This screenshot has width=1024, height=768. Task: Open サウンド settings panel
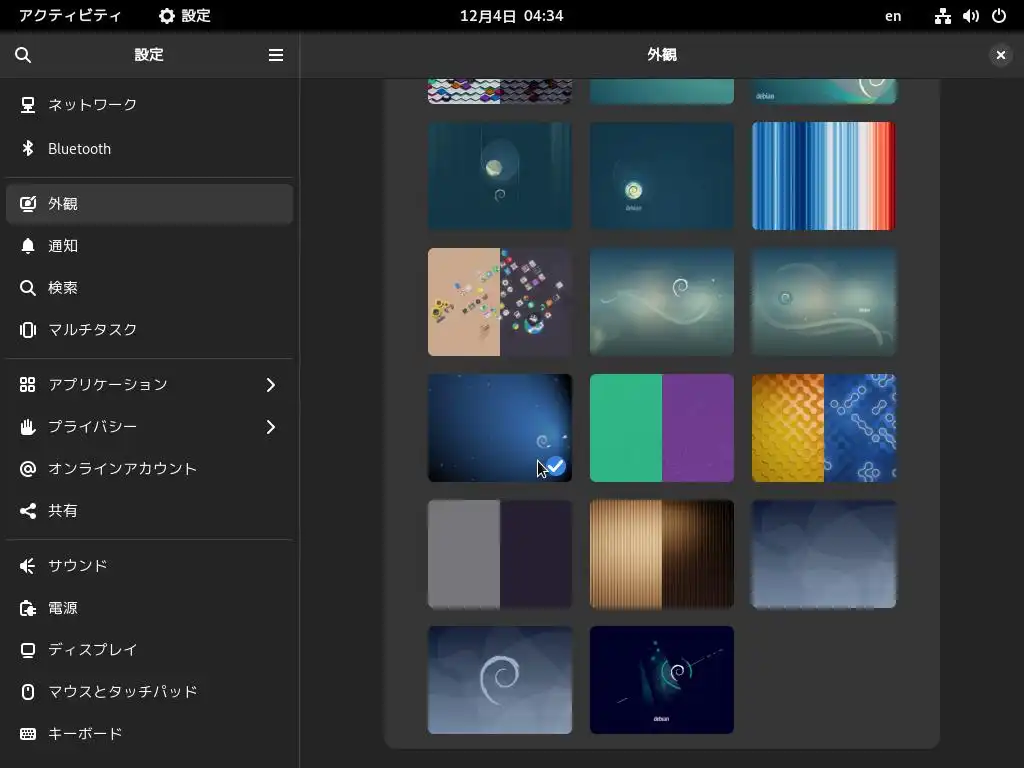tap(150, 566)
